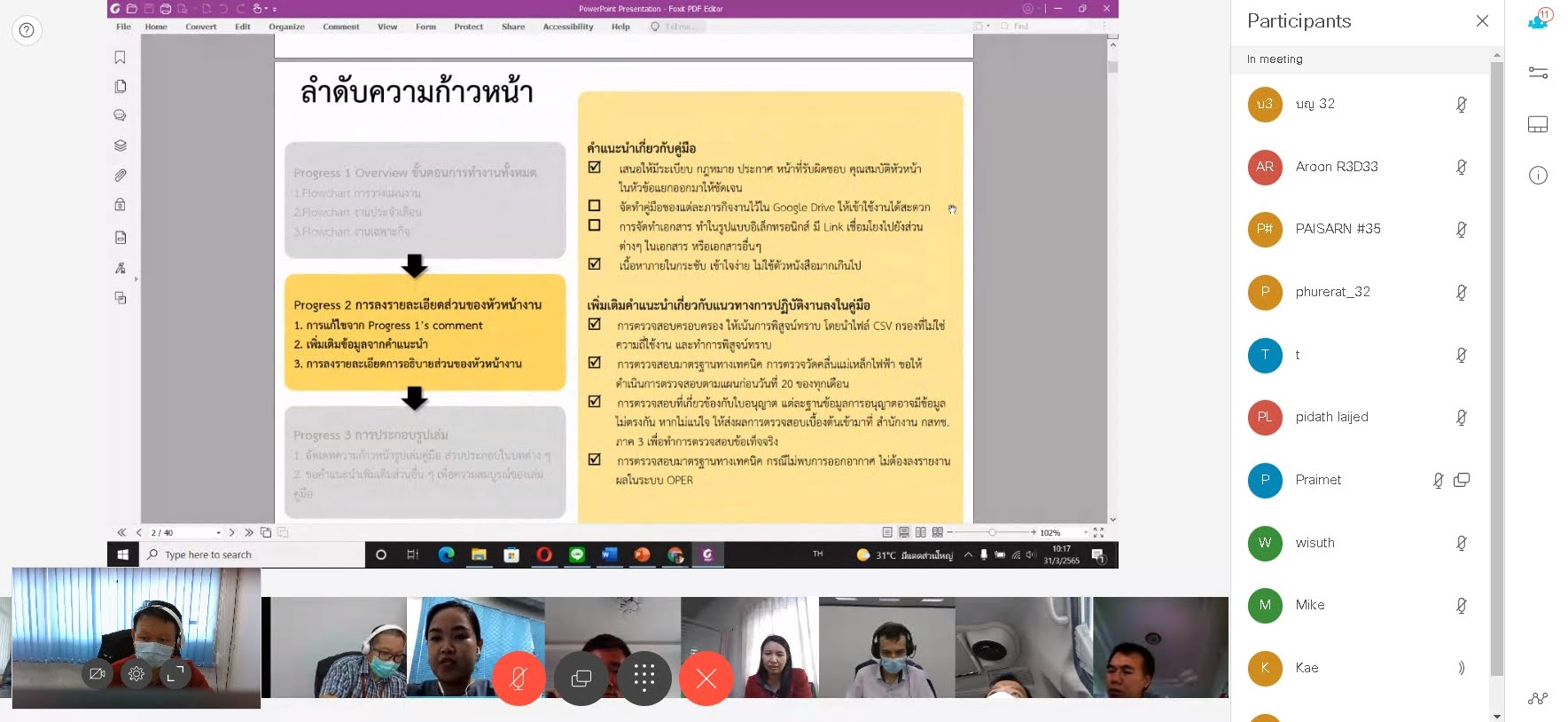
Task: Open the meeting settings sliders icon
Action: coord(1538,73)
